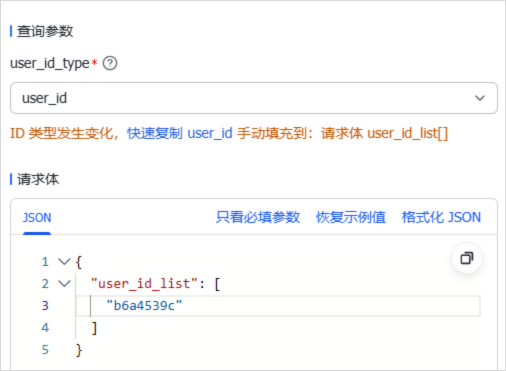Click the "b6a4539c" value line
The height and width of the screenshot is (371, 506).
[x=278, y=306]
